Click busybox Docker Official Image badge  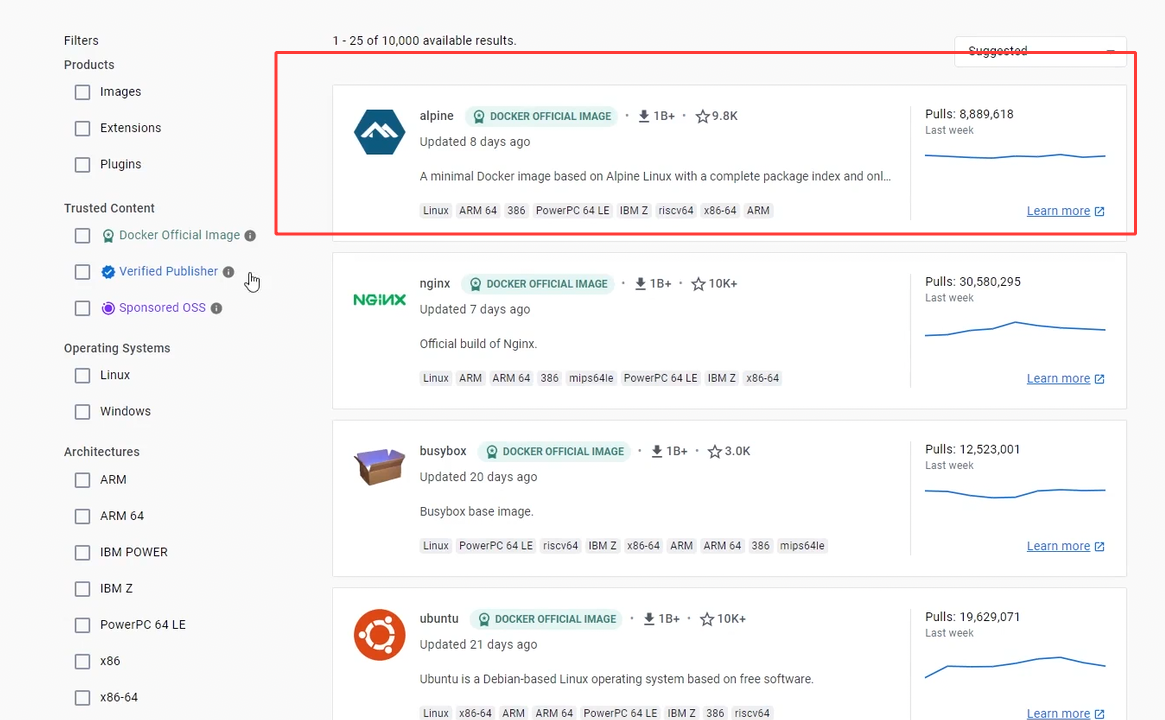click(x=554, y=451)
